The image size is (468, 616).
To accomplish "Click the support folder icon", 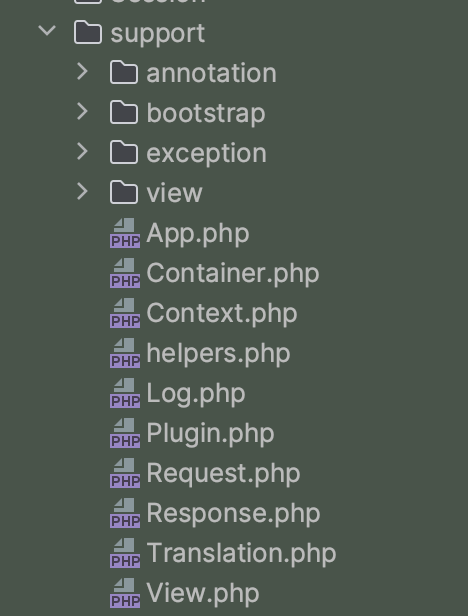I will [x=88, y=33].
